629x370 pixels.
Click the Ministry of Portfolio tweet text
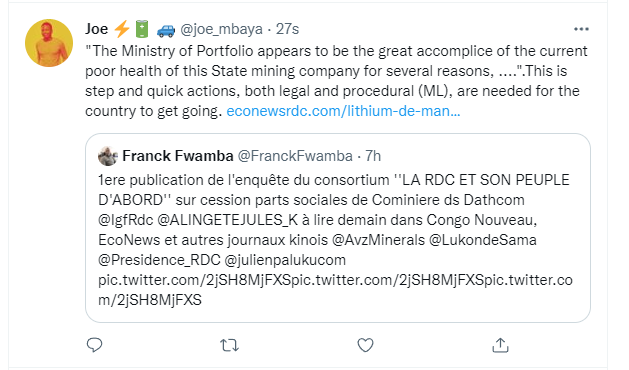tap(336, 81)
